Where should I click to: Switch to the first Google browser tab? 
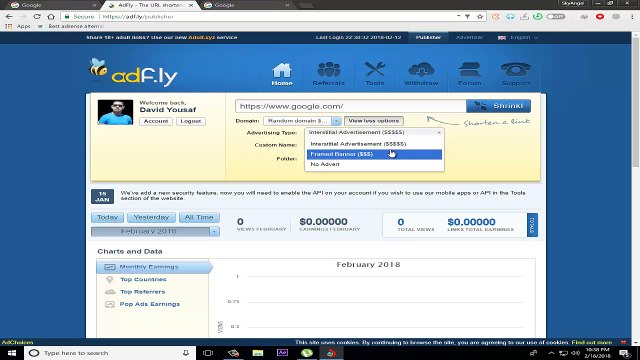[x=53, y=5]
